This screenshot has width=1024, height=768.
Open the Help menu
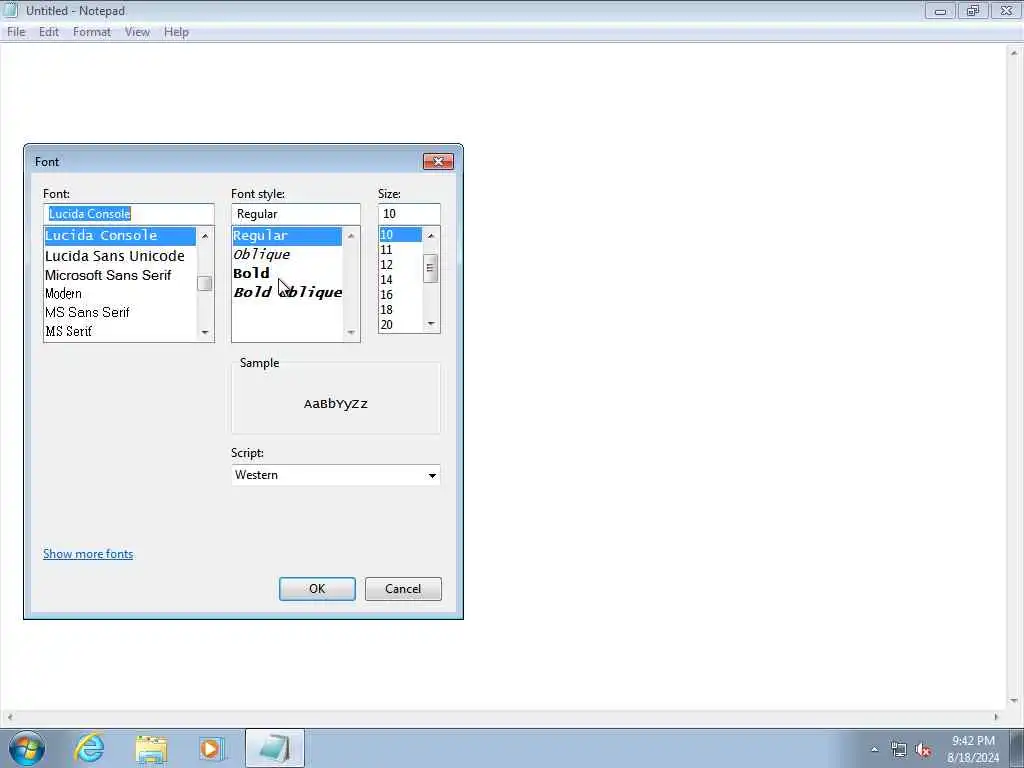pyautogui.click(x=176, y=32)
